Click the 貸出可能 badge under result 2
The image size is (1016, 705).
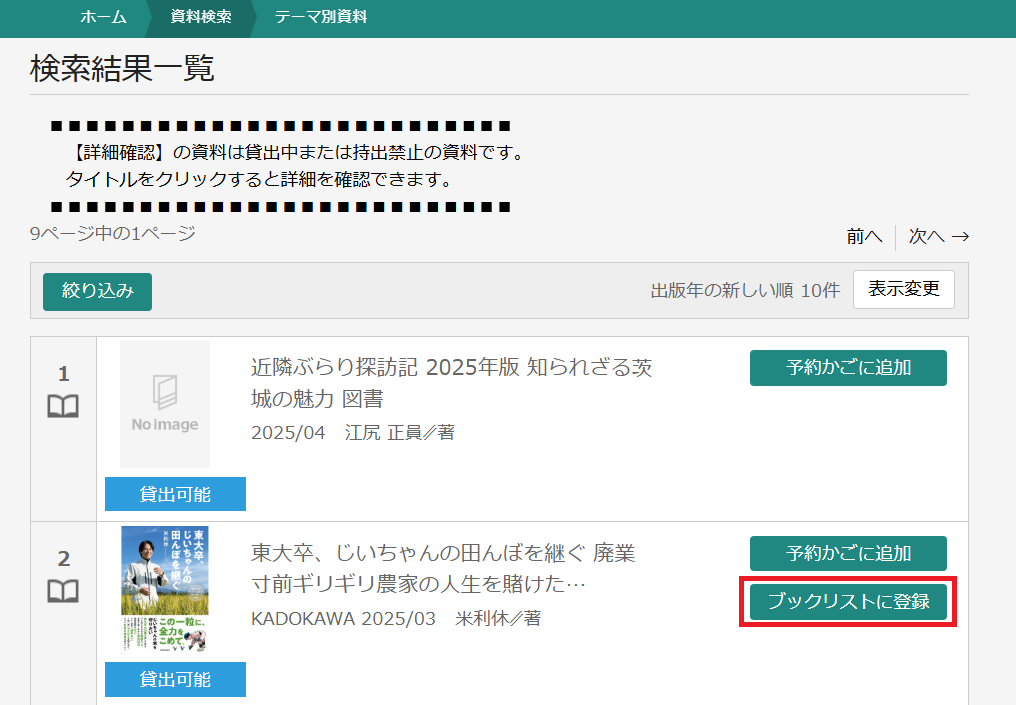[175, 680]
